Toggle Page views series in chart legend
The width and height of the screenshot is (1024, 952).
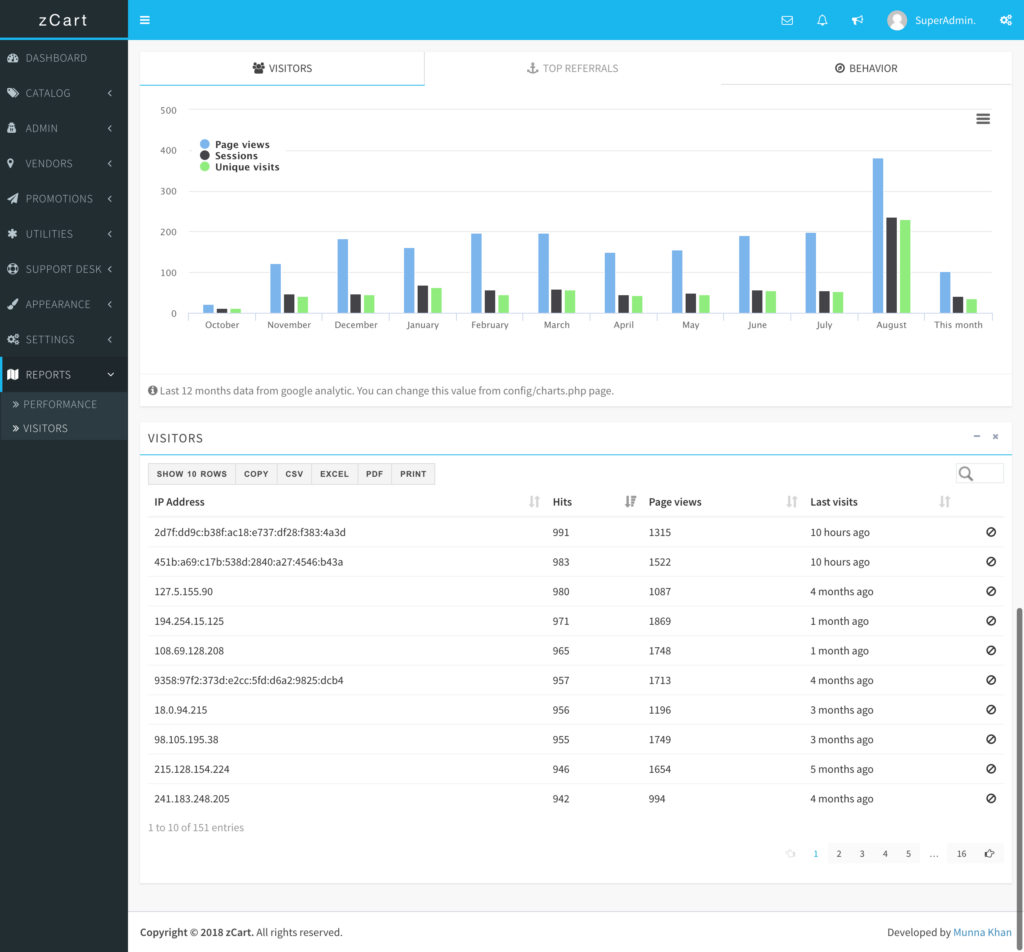coord(241,145)
